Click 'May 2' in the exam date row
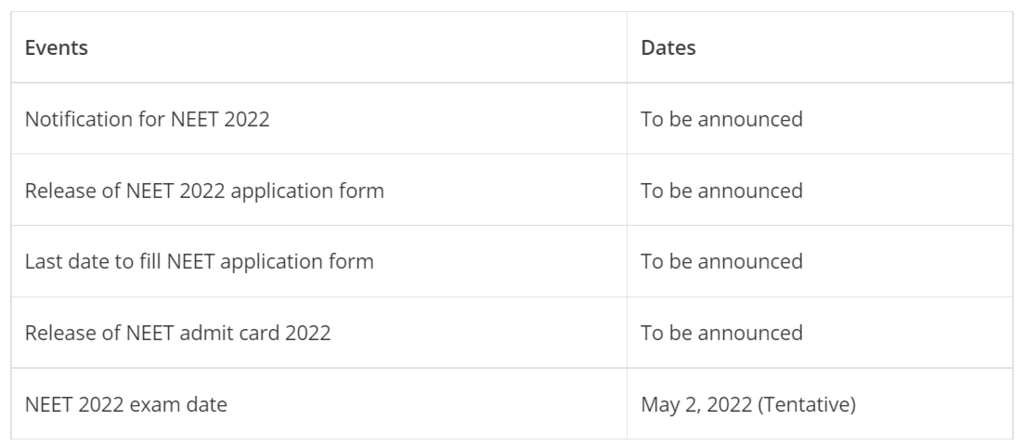This screenshot has height=447, width=1024. pos(669,405)
